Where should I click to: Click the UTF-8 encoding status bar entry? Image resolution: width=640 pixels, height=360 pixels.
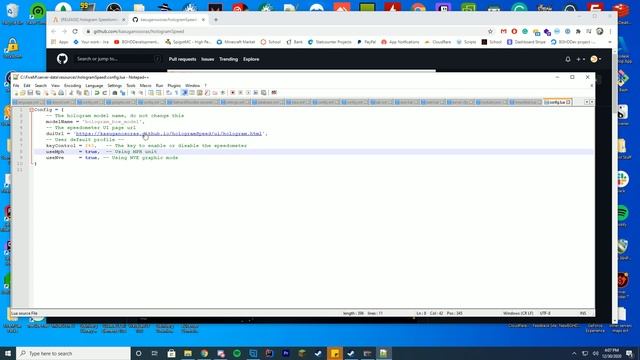545,313
